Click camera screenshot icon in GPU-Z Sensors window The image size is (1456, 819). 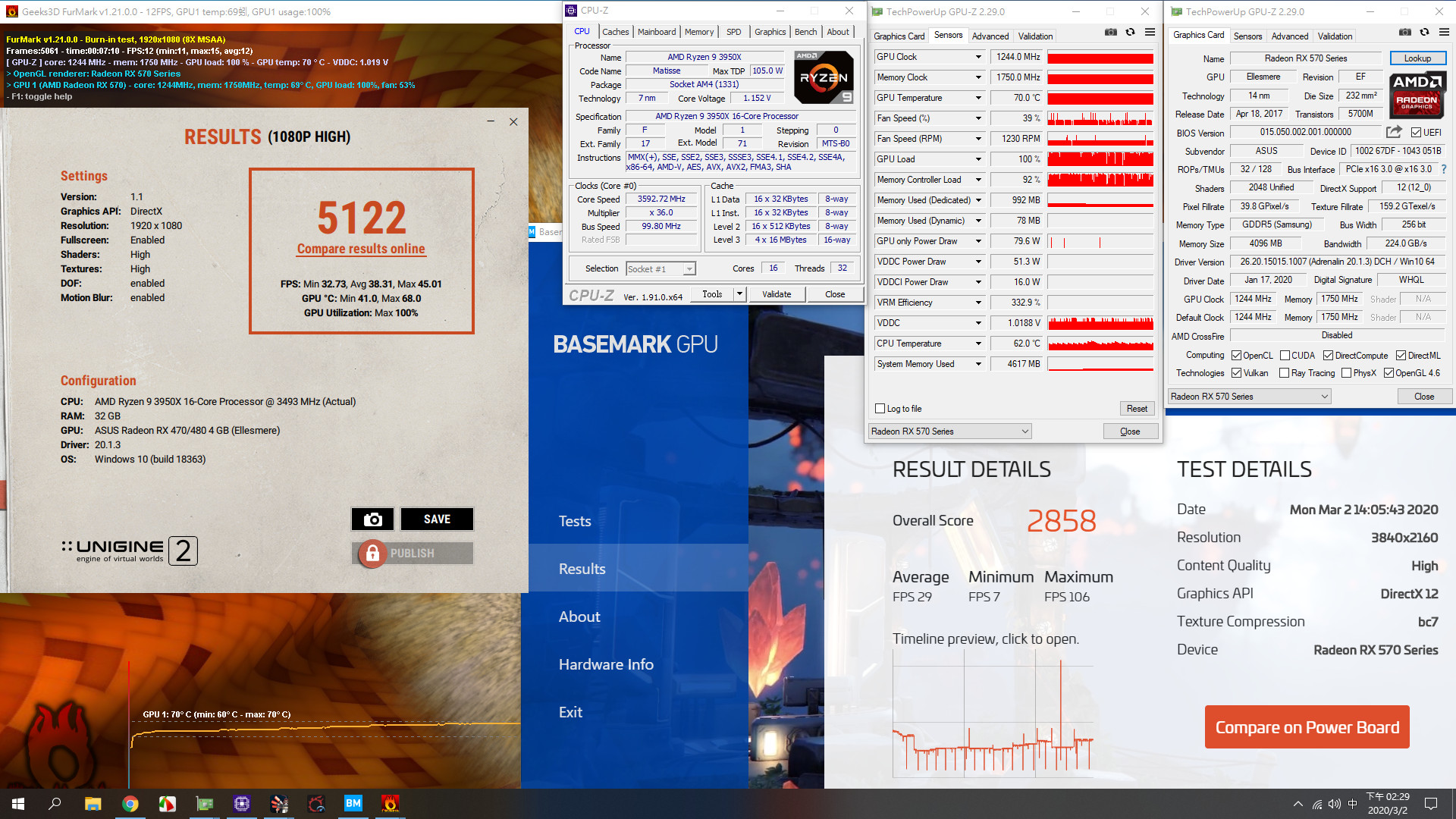(1110, 33)
